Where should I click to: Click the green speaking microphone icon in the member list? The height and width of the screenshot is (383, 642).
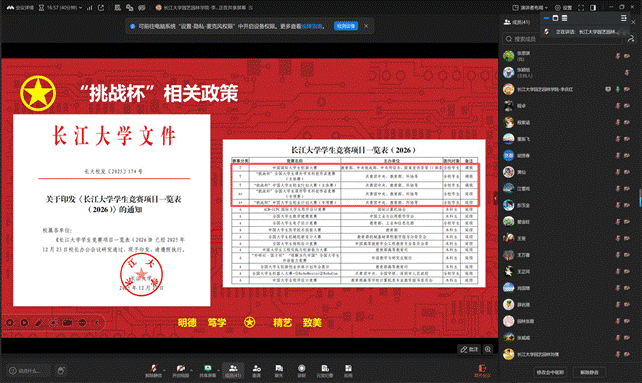617,89
